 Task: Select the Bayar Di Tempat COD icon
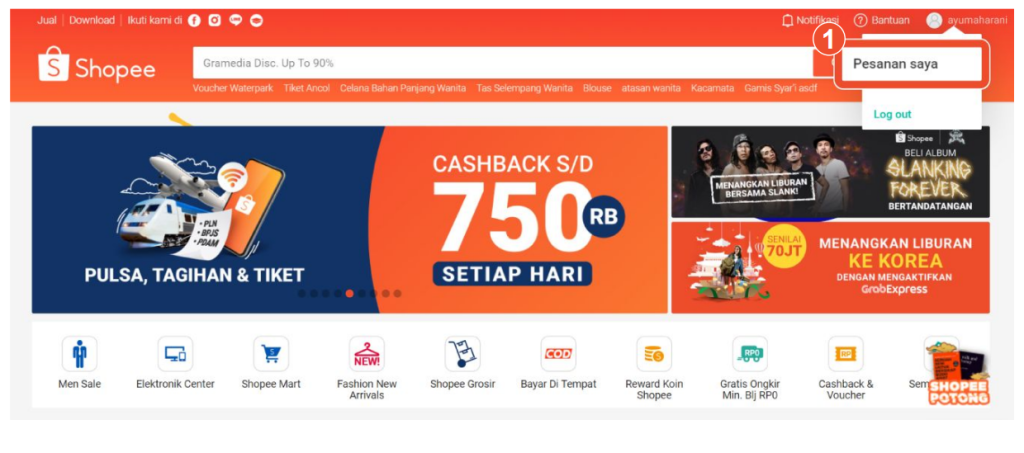coord(558,354)
